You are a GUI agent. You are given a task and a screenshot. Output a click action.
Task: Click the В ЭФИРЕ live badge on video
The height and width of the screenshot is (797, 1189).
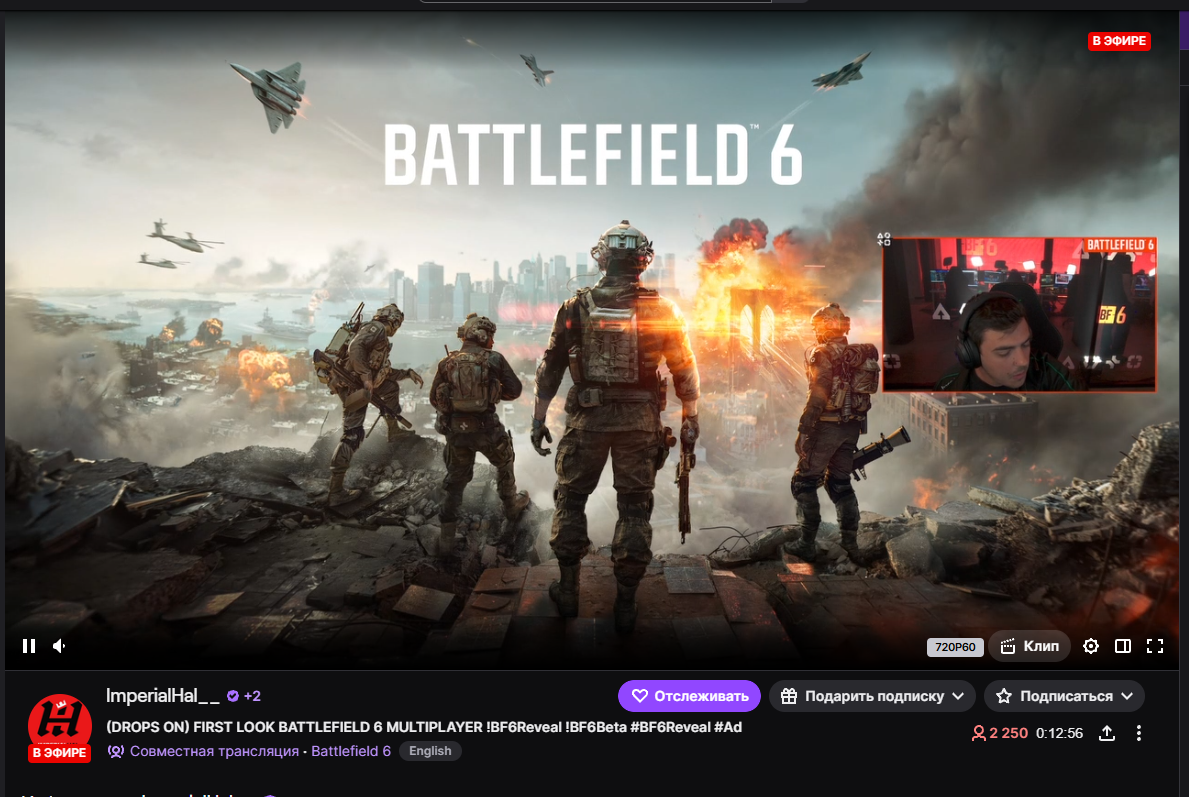(x=1119, y=41)
